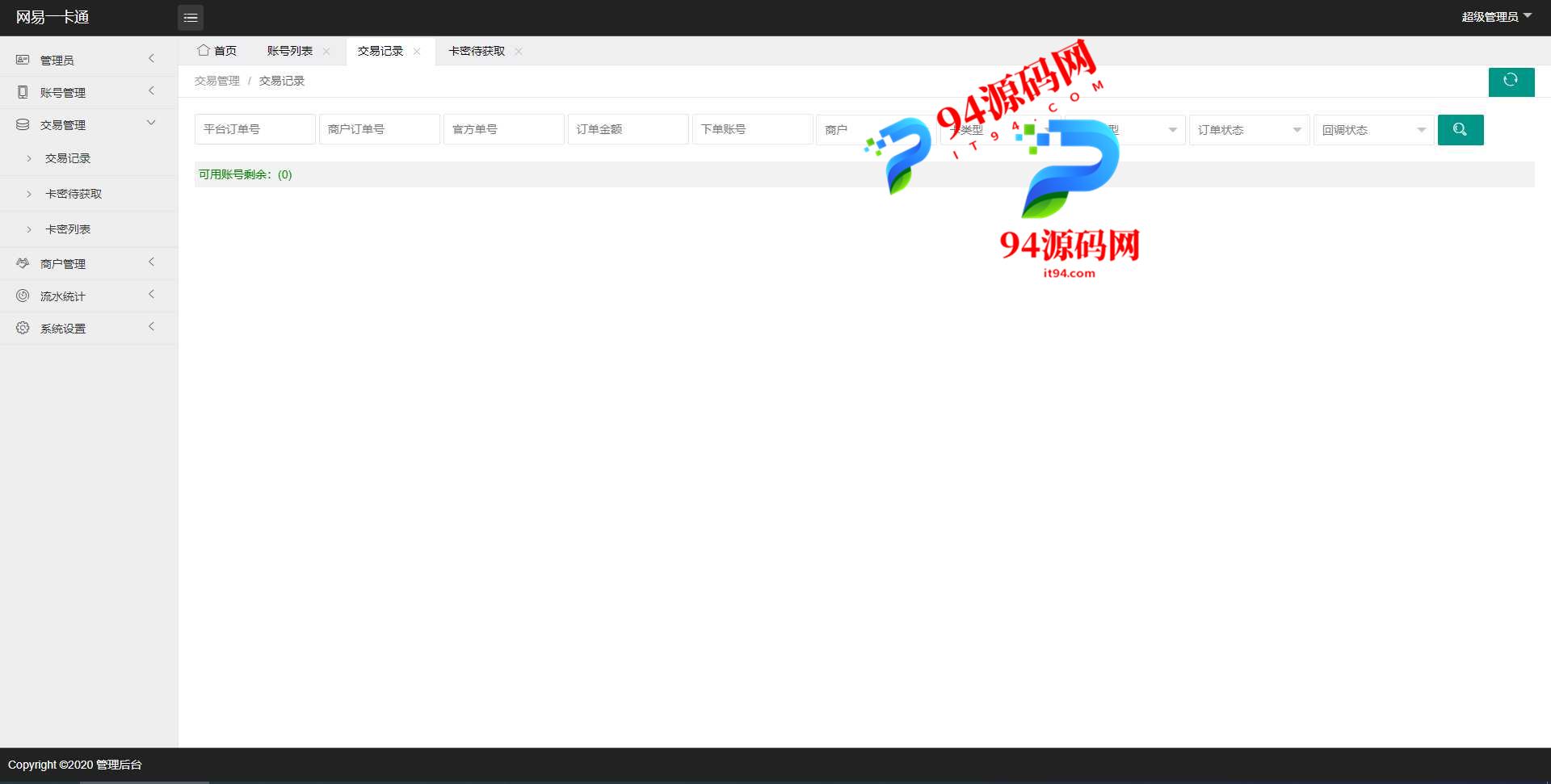Close the 交易记录 tab
Screen dimensions: 1551x784
(417, 51)
